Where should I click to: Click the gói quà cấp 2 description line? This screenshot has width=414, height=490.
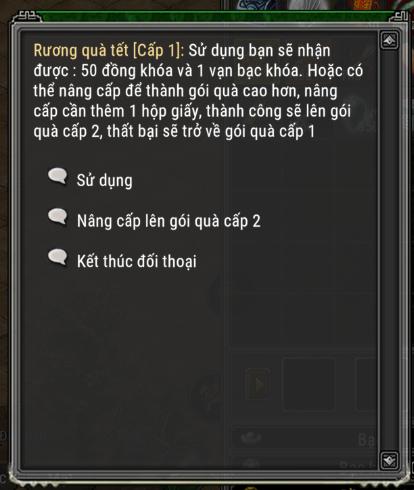[174, 131]
